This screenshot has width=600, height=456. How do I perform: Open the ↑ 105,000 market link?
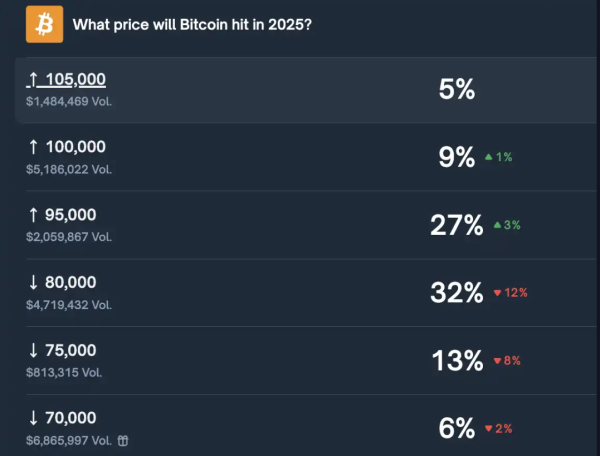pos(66,79)
